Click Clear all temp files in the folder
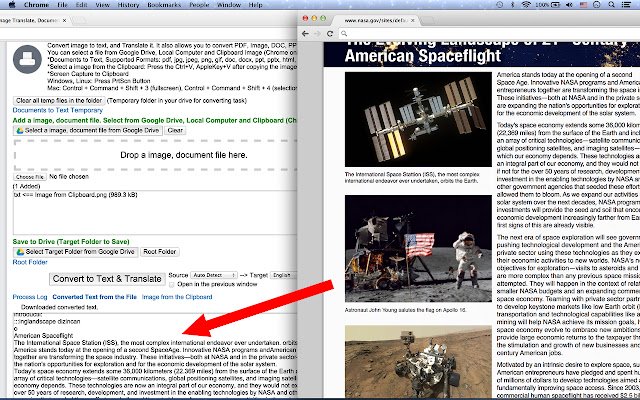 [59, 100]
